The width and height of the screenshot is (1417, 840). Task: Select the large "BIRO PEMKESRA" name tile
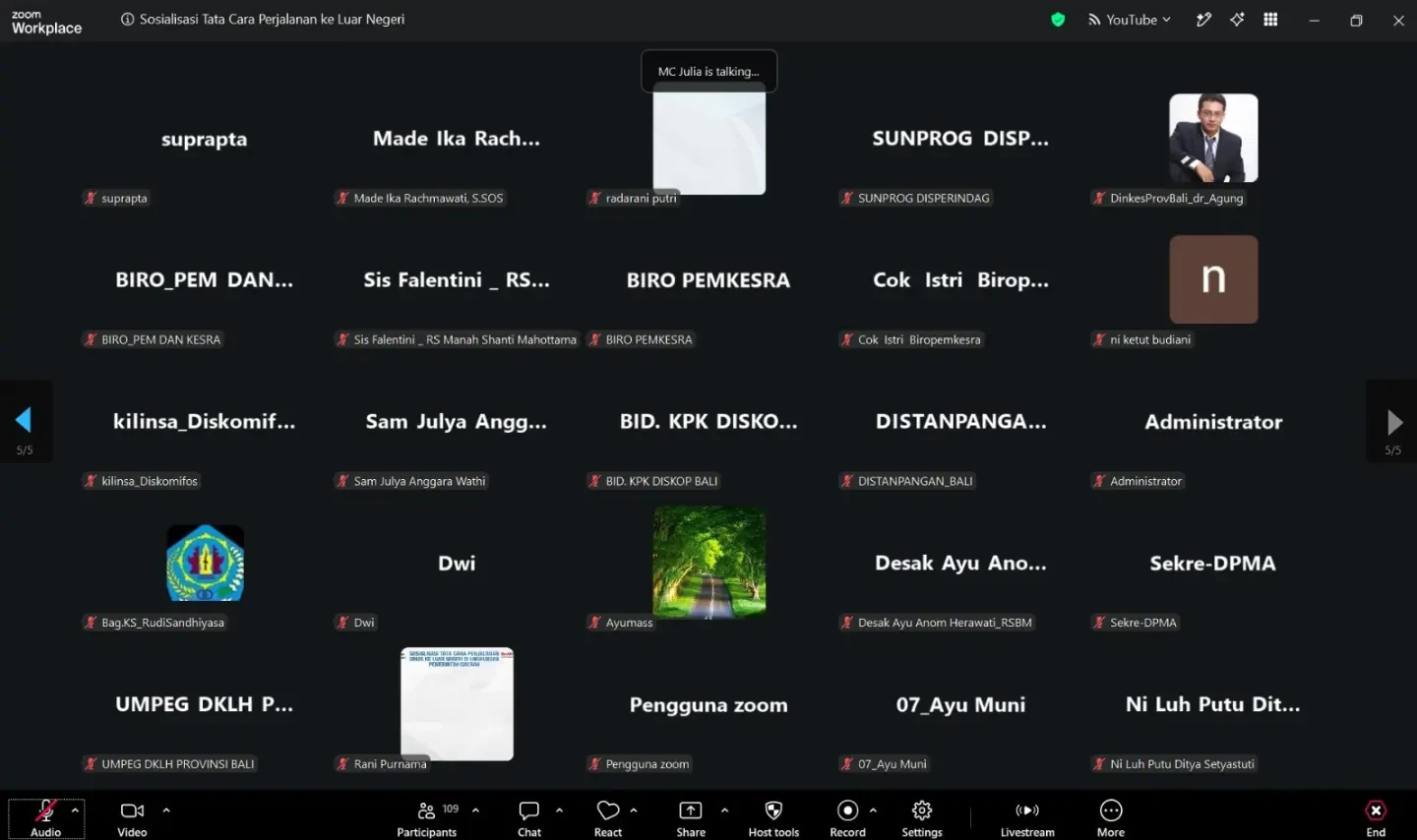click(x=708, y=280)
